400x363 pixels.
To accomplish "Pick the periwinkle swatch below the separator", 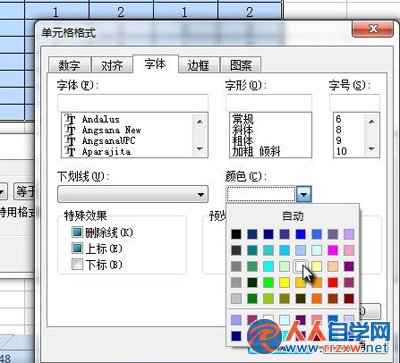I will pos(236,320).
